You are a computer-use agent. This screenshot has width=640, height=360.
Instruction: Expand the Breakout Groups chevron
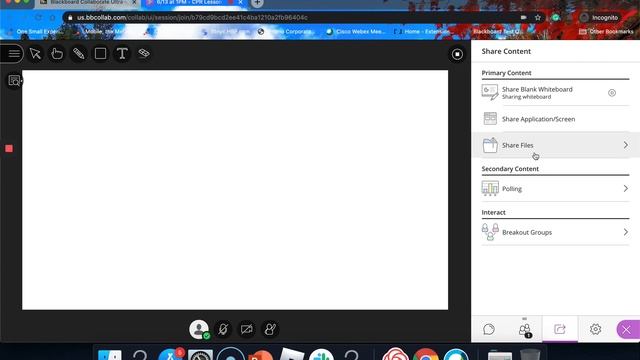626,232
